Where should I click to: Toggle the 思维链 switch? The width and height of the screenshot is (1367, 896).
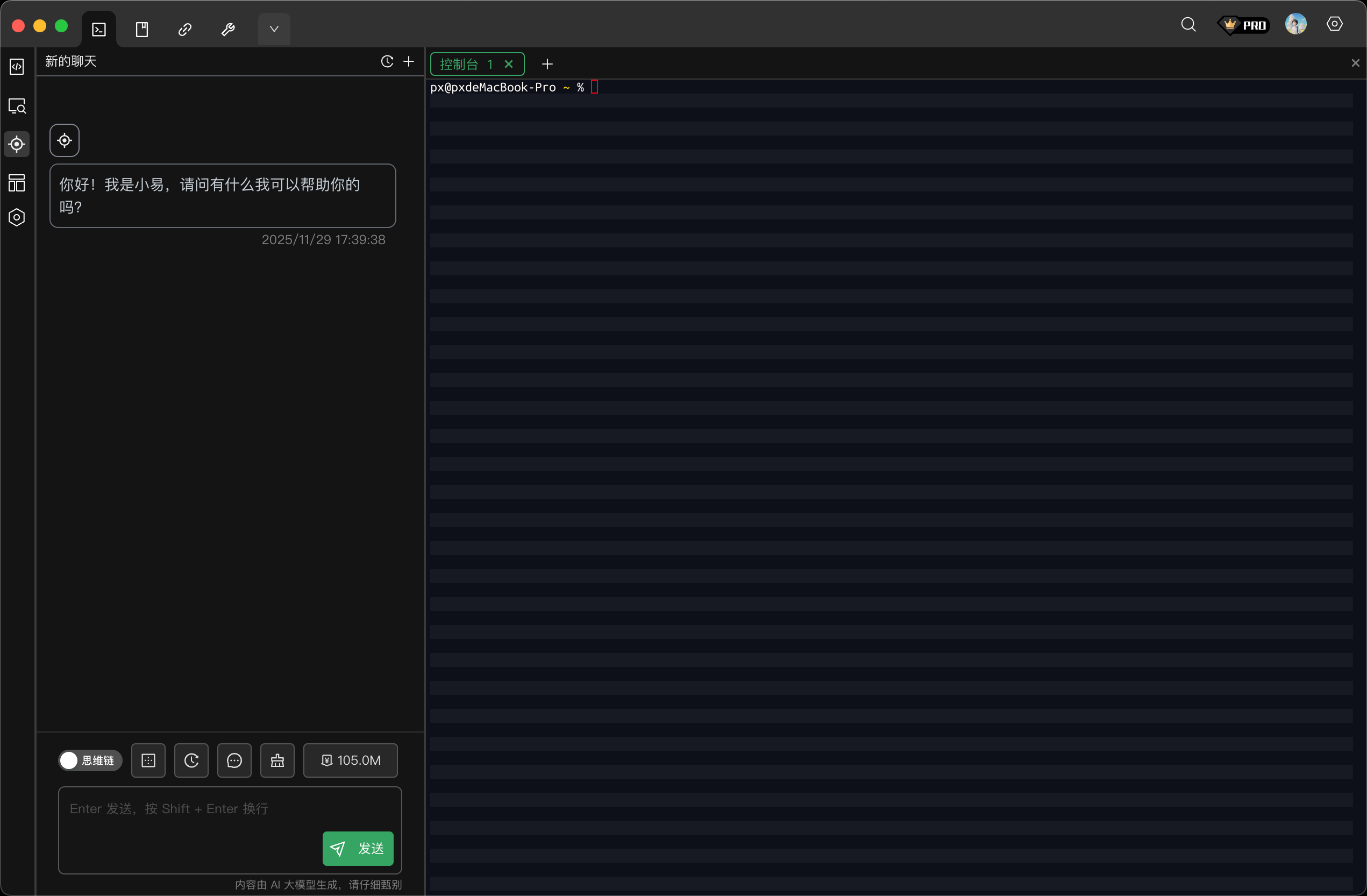[x=90, y=760]
